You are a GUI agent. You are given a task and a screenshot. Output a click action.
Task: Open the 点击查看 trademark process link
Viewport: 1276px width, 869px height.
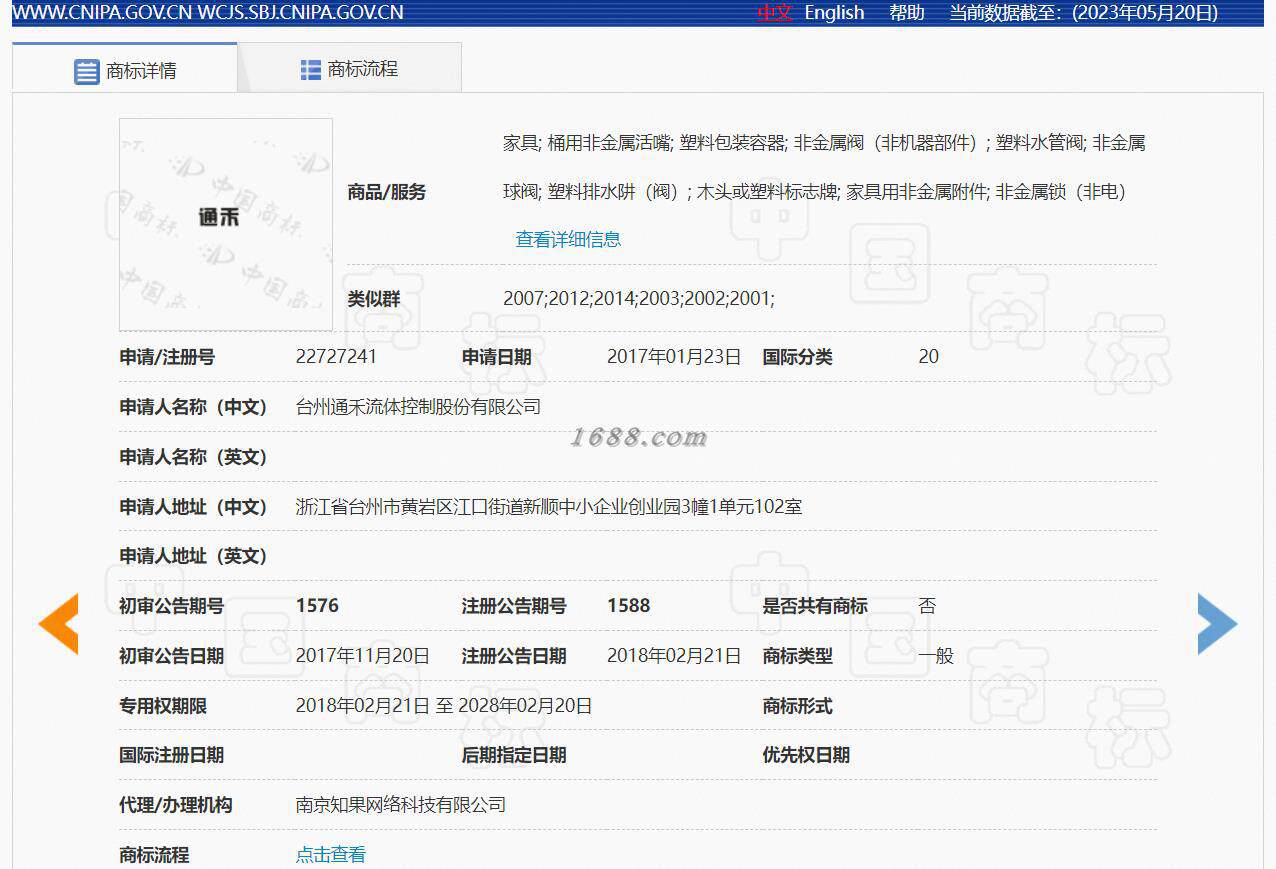331,854
